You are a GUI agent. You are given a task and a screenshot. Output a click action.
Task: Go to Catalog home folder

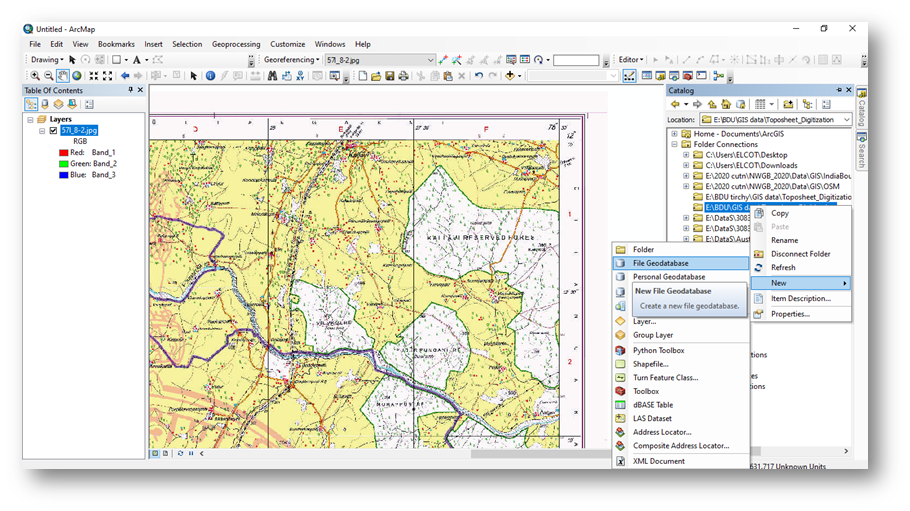point(725,105)
